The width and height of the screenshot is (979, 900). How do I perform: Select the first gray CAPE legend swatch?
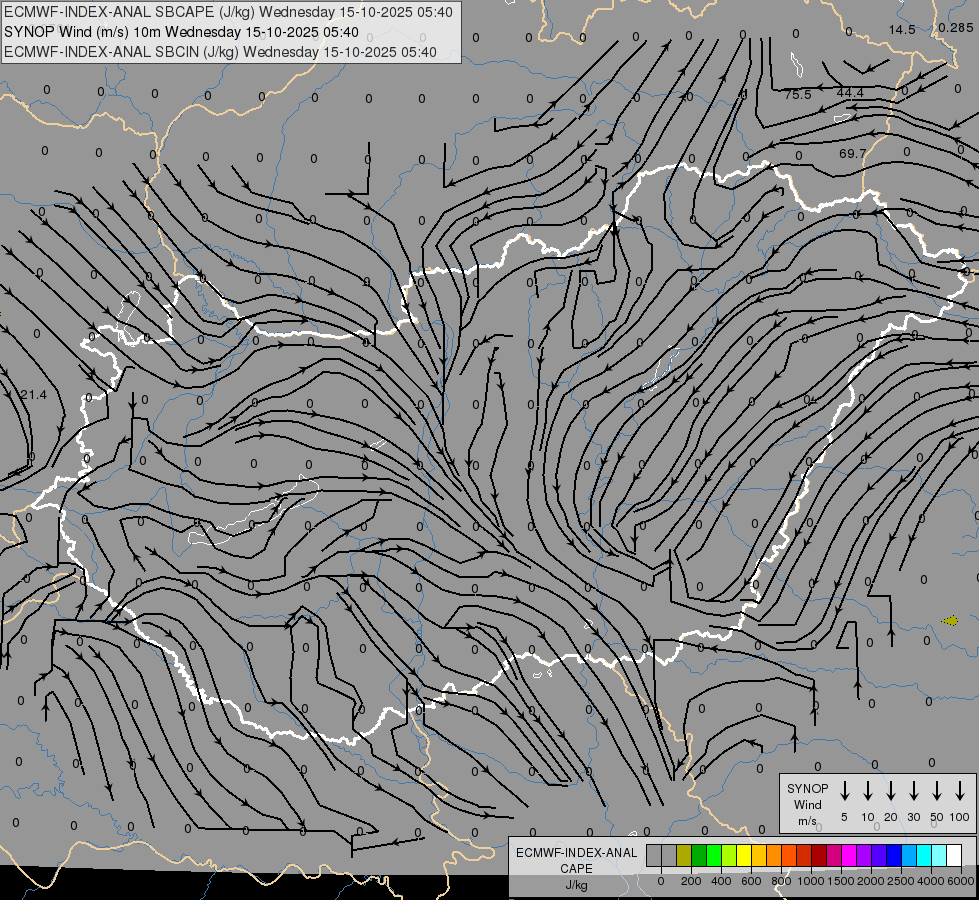click(654, 855)
